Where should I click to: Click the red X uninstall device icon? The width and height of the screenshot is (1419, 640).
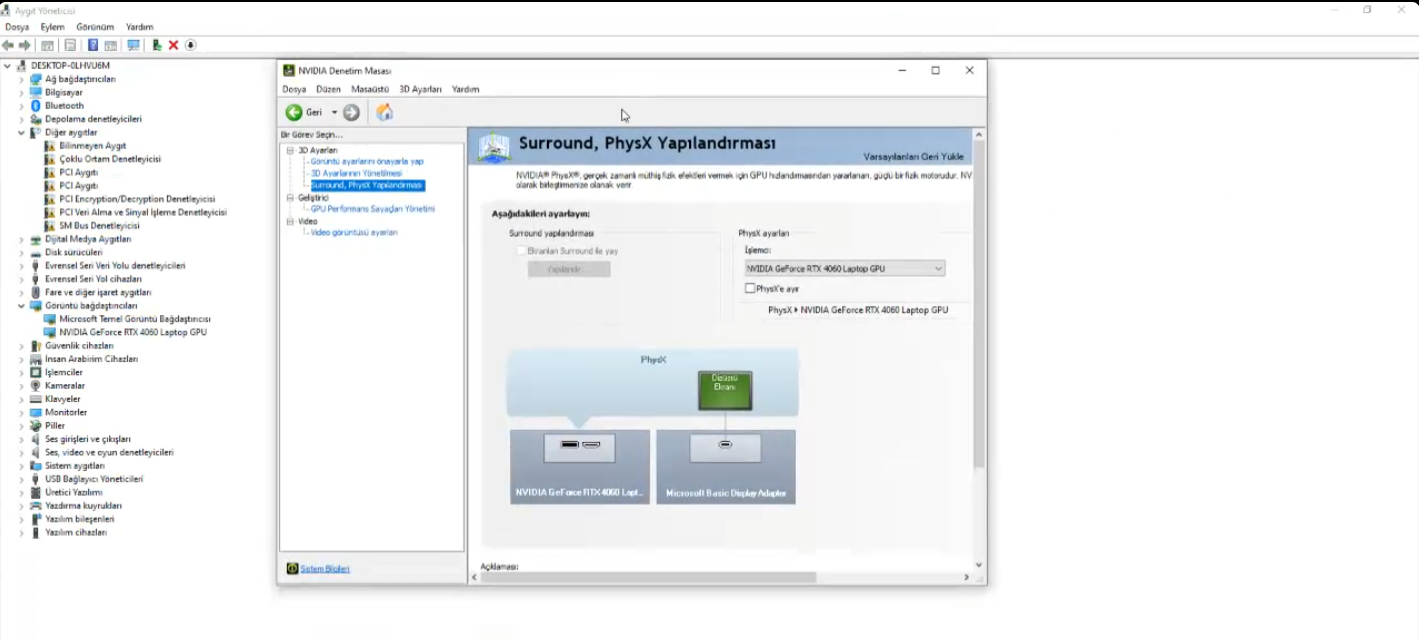point(173,45)
